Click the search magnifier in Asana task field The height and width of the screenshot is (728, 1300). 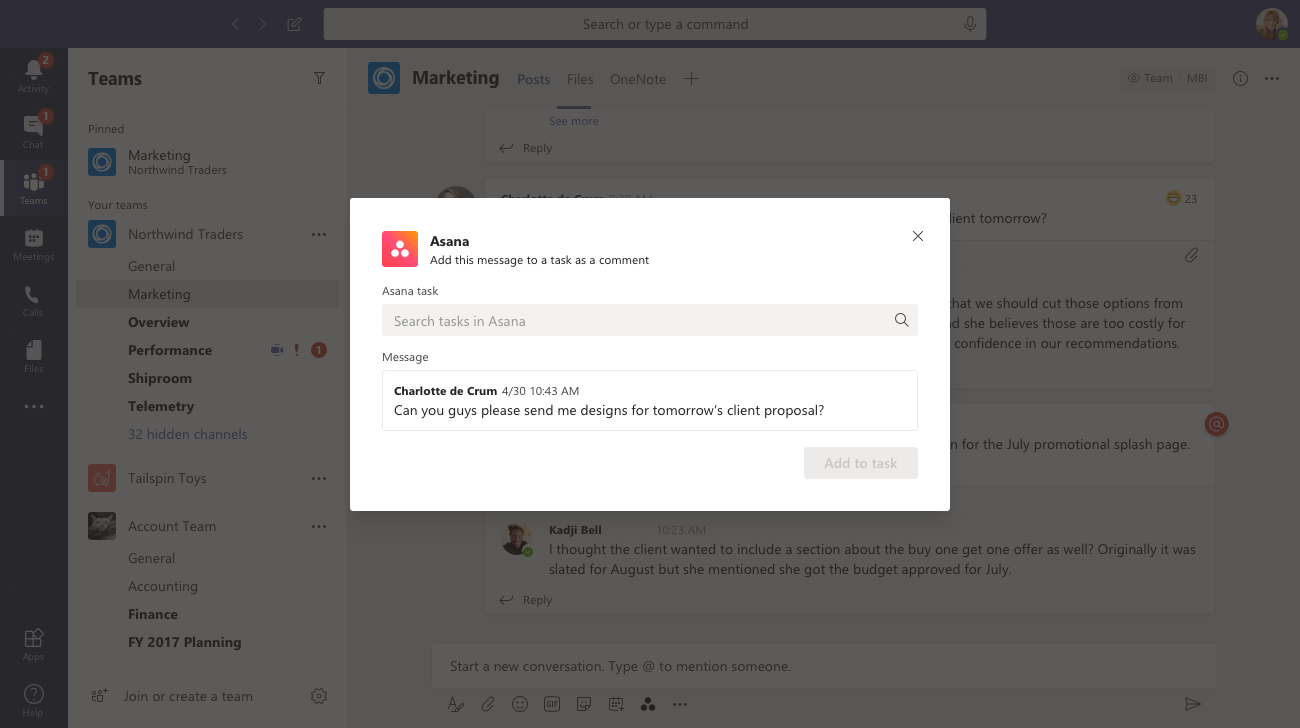901,320
